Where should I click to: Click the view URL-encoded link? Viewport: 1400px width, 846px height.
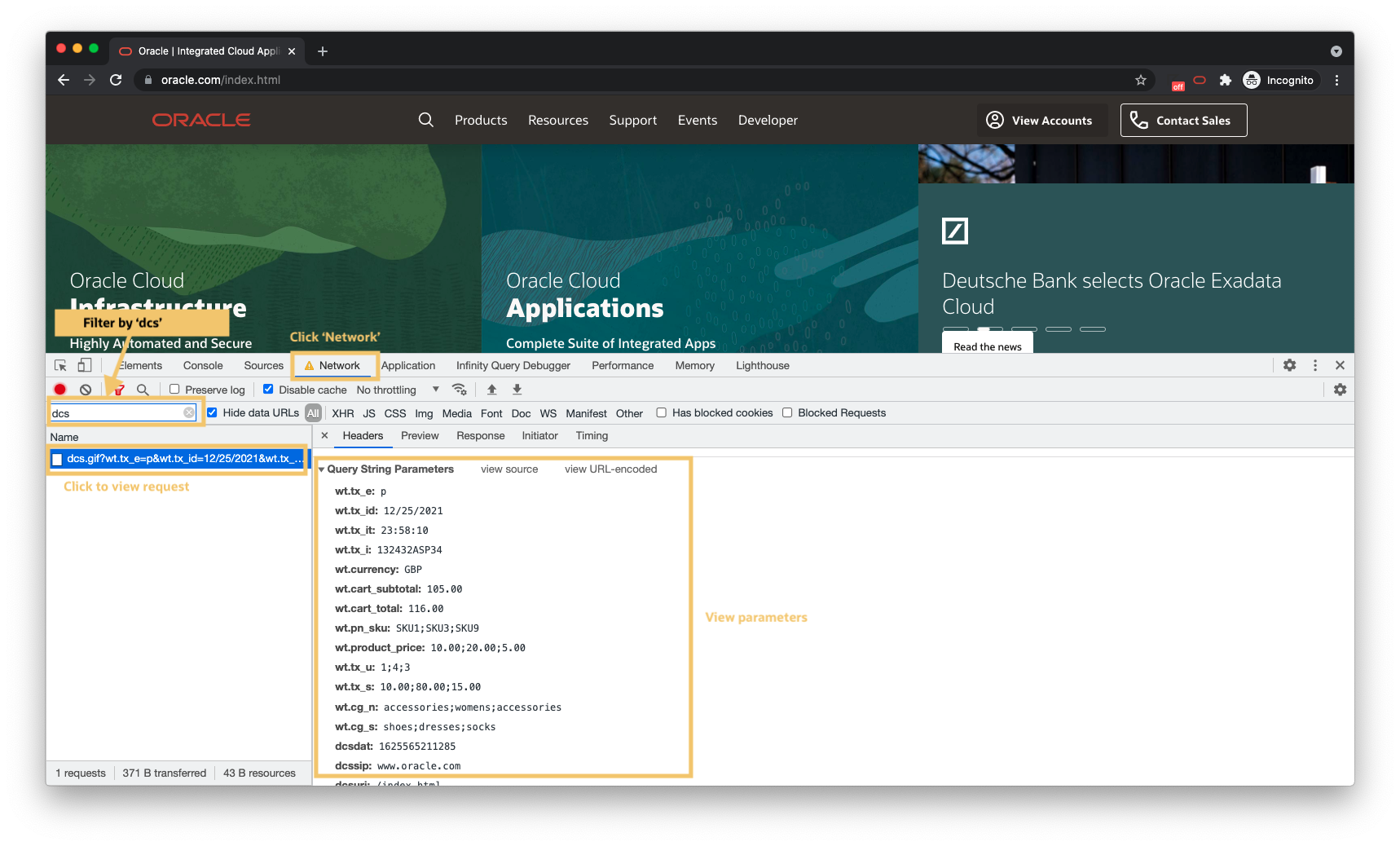click(611, 469)
